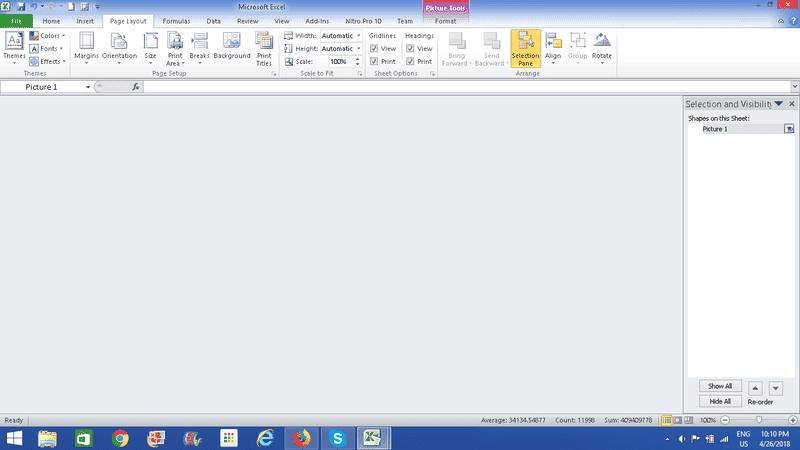Switch to the Insert tab
Viewport: 800px width, 450px height.
85,21
